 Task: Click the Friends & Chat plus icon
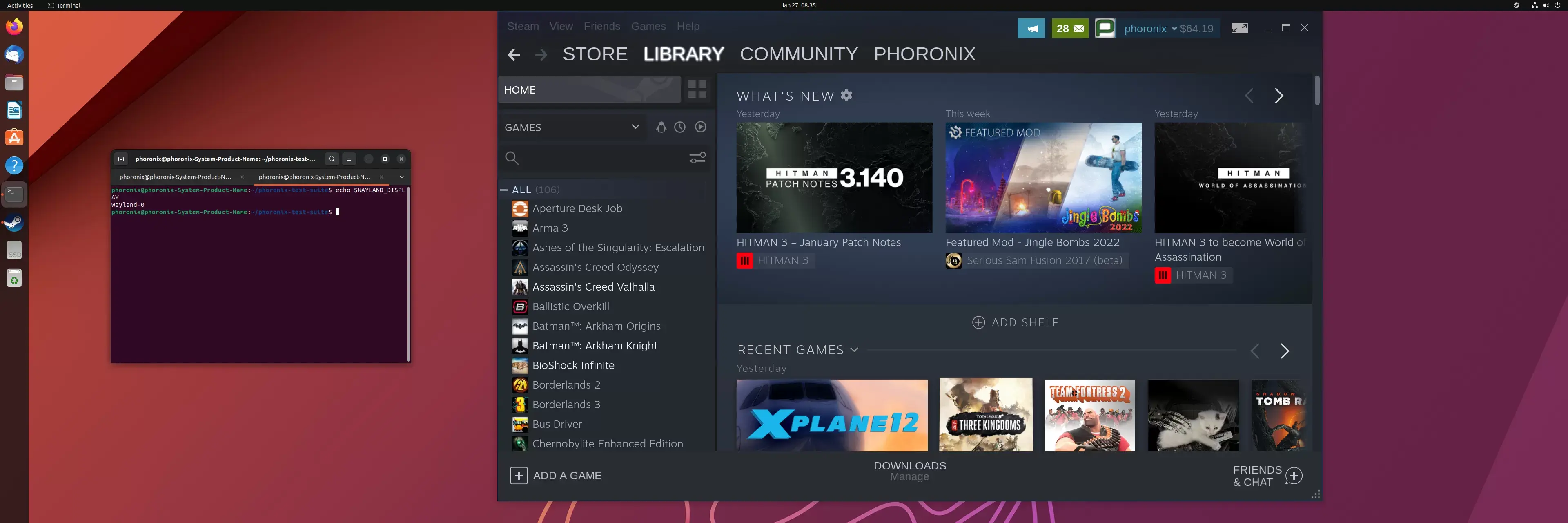(1294, 476)
